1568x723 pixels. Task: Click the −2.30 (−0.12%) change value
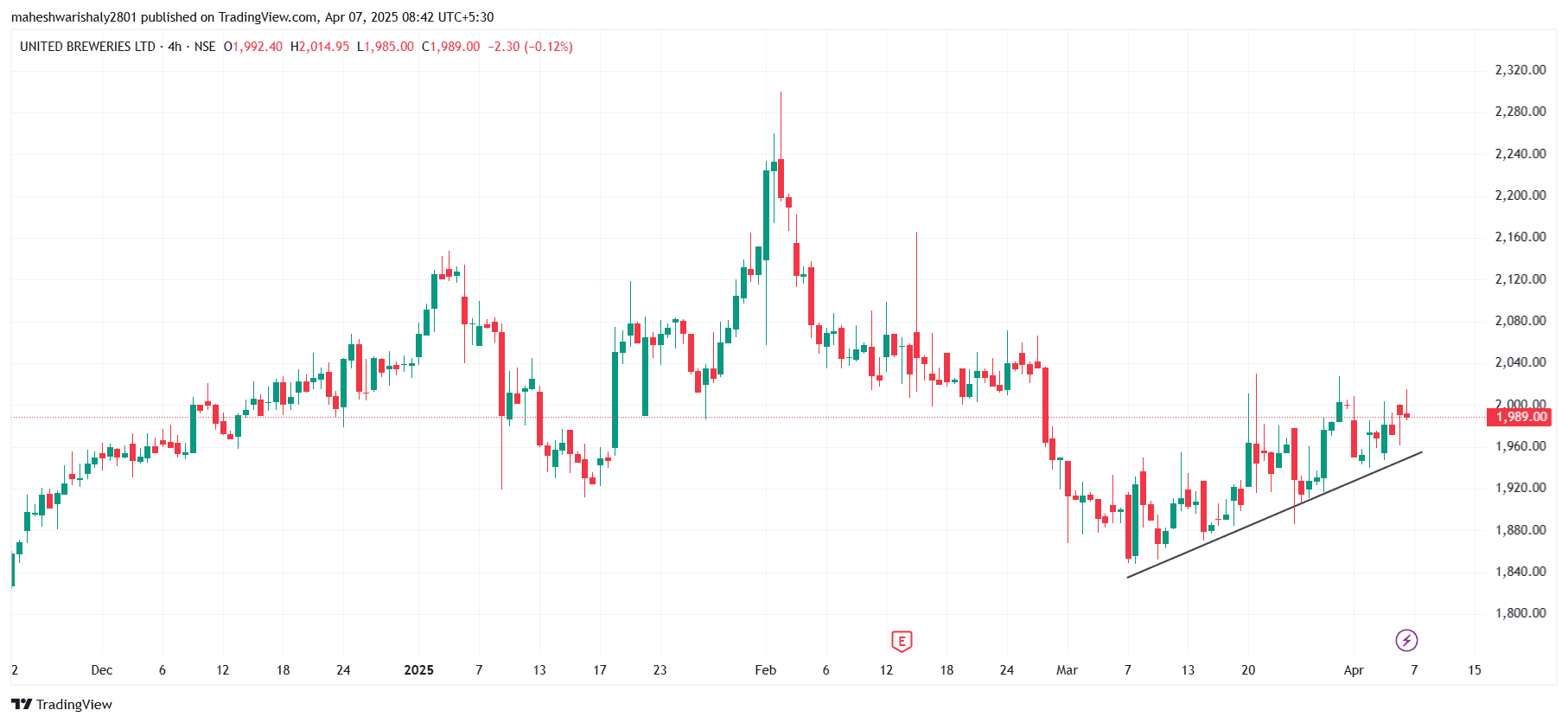tap(531, 47)
